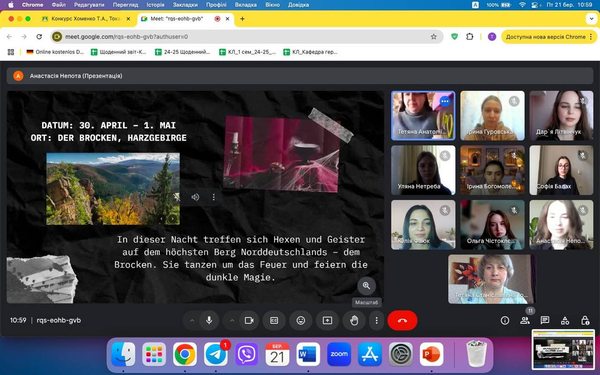Click the host controls lock icon
The height and width of the screenshot is (375, 600).
[x=585, y=320]
